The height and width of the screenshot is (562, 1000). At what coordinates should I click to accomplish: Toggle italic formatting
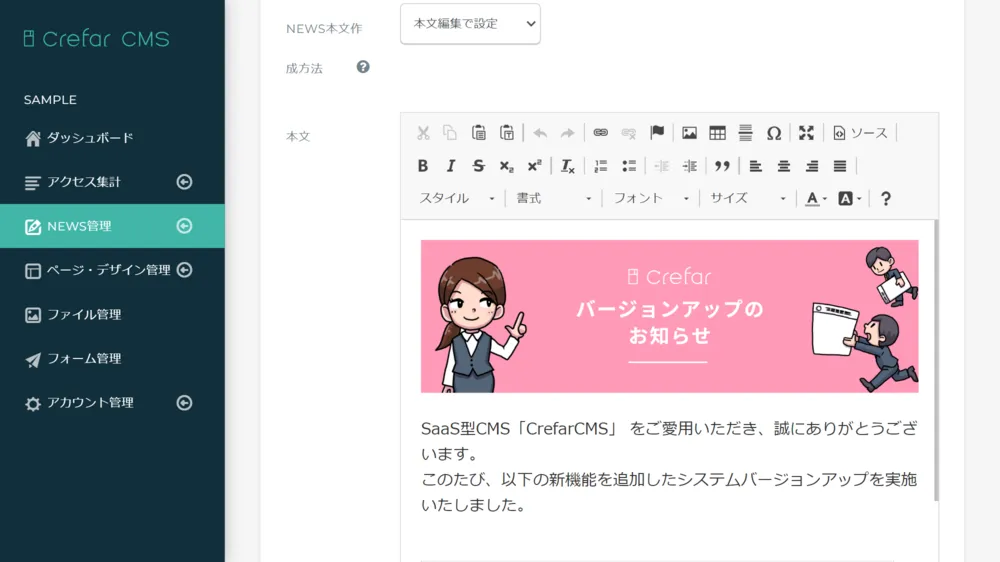[x=451, y=166]
